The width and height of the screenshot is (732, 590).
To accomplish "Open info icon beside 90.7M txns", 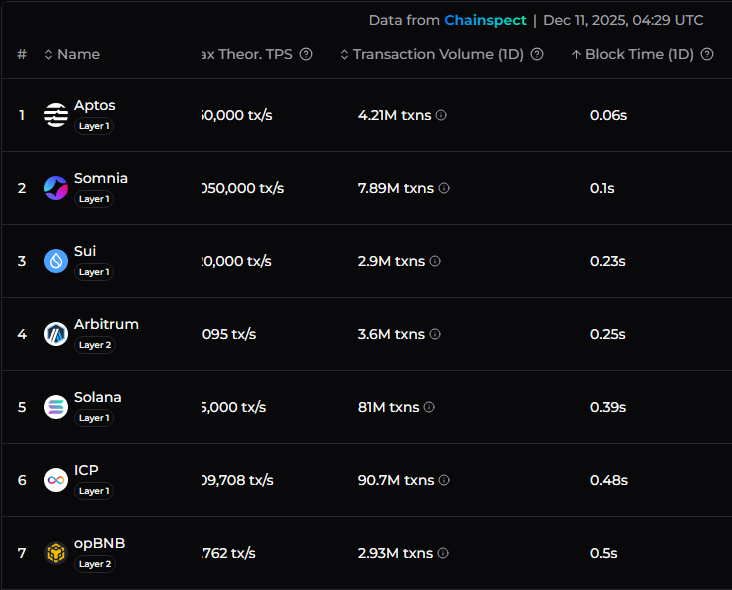I will coord(444,480).
